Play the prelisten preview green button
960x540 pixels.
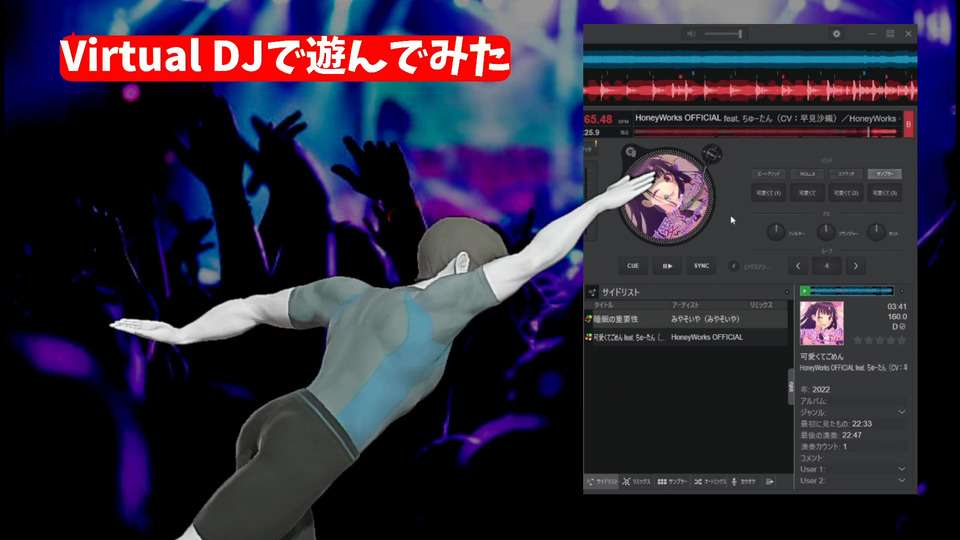click(804, 291)
